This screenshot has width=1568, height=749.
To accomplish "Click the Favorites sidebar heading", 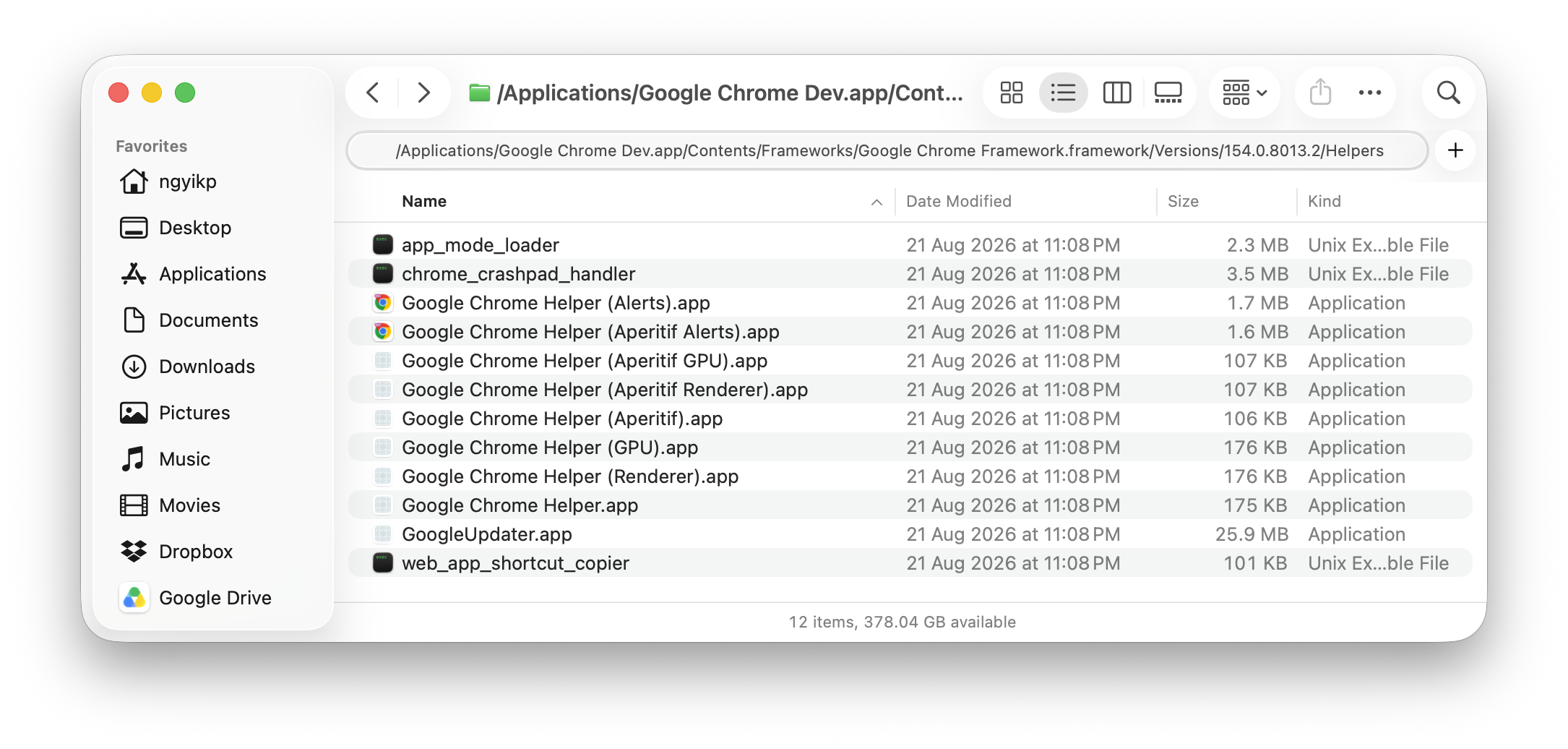I will (151, 146).
